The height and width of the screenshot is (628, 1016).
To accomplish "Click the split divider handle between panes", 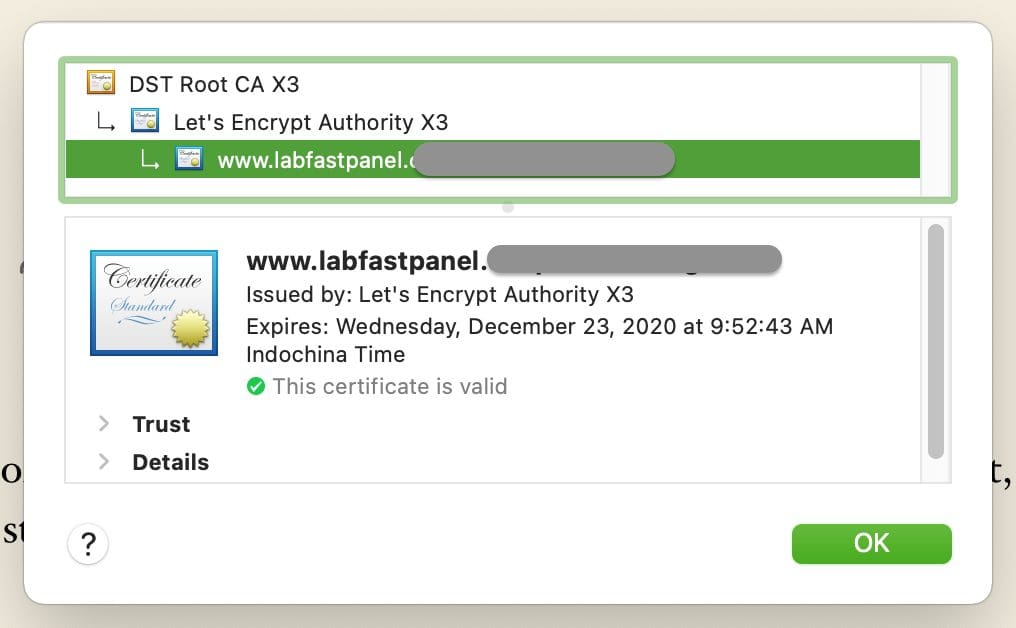I will point(508,207).
